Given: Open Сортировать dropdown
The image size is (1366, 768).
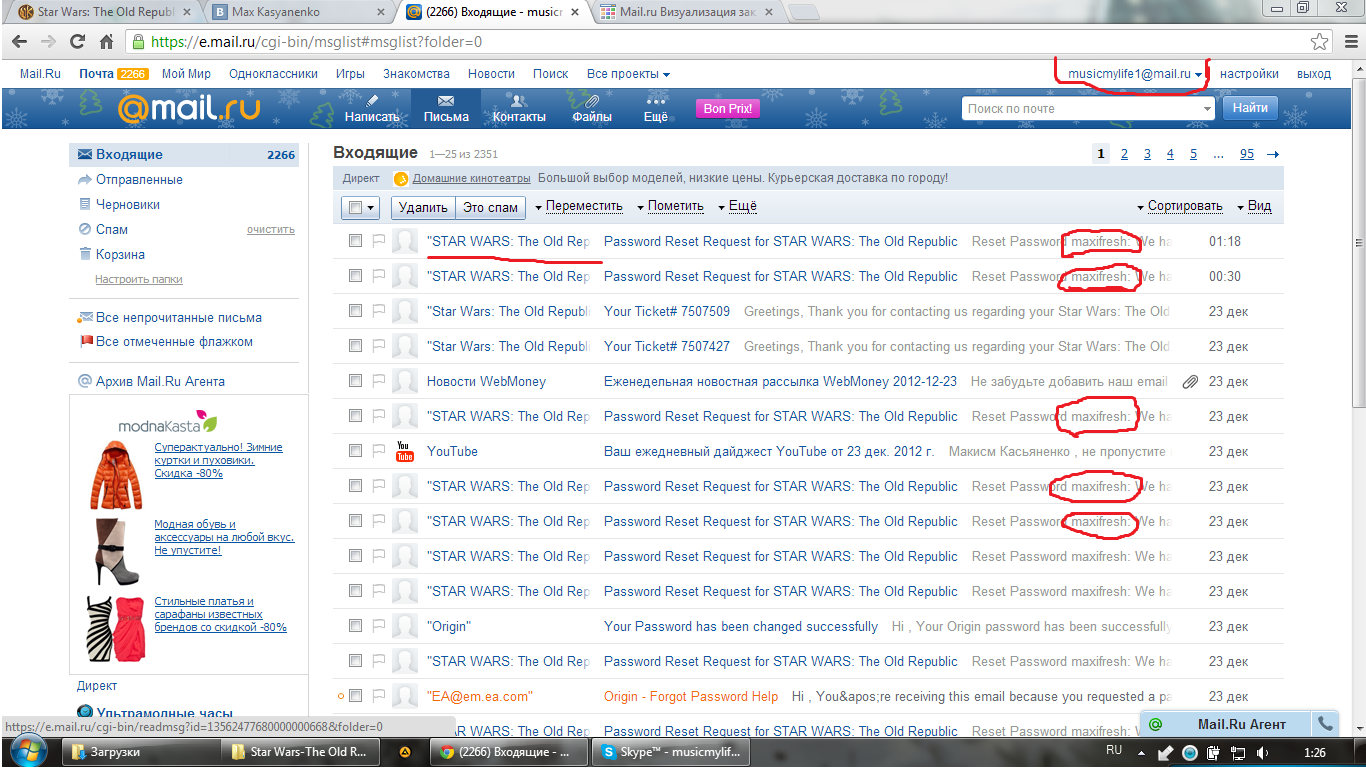Looking at the screenshot, I should click(1180, 207).
